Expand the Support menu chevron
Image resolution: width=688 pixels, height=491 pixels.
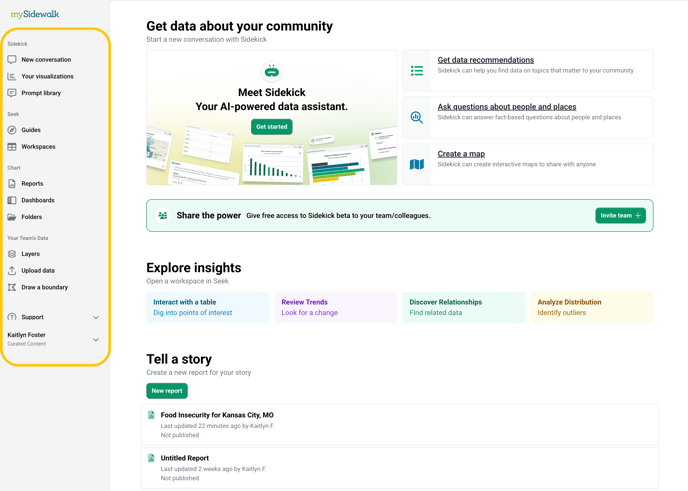tap(96, 317)
